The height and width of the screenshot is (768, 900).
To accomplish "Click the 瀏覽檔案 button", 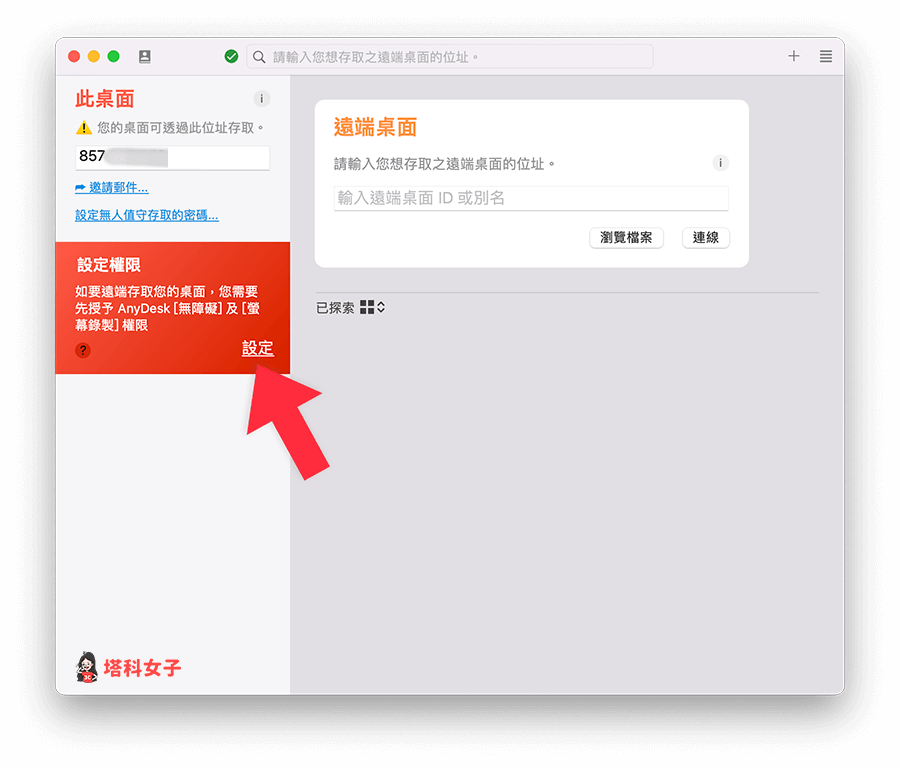I will tap(626, 237).
